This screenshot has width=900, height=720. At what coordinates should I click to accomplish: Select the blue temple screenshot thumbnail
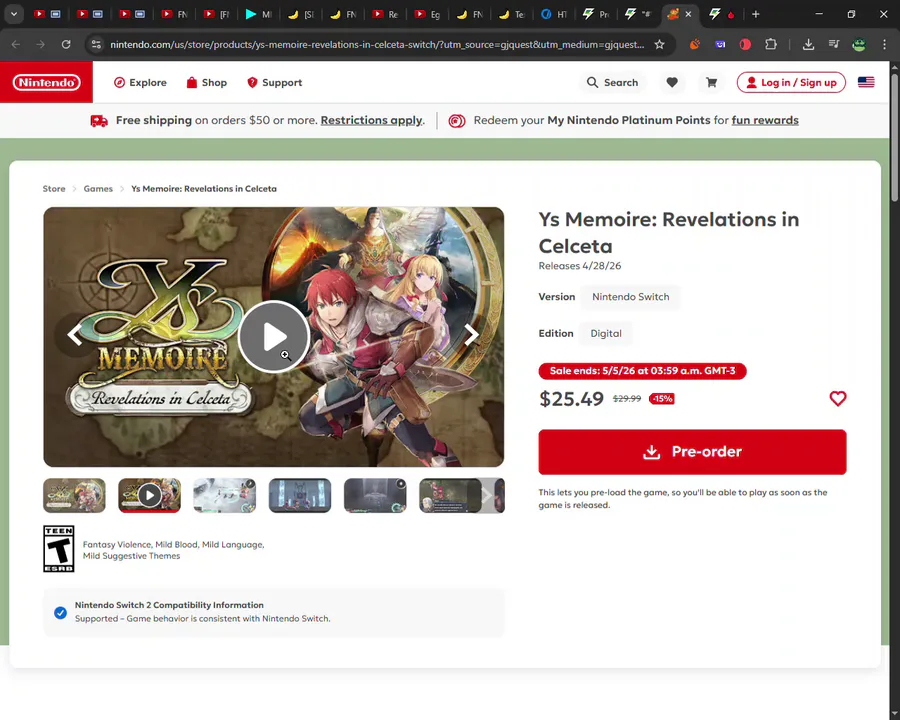[300, 495]
